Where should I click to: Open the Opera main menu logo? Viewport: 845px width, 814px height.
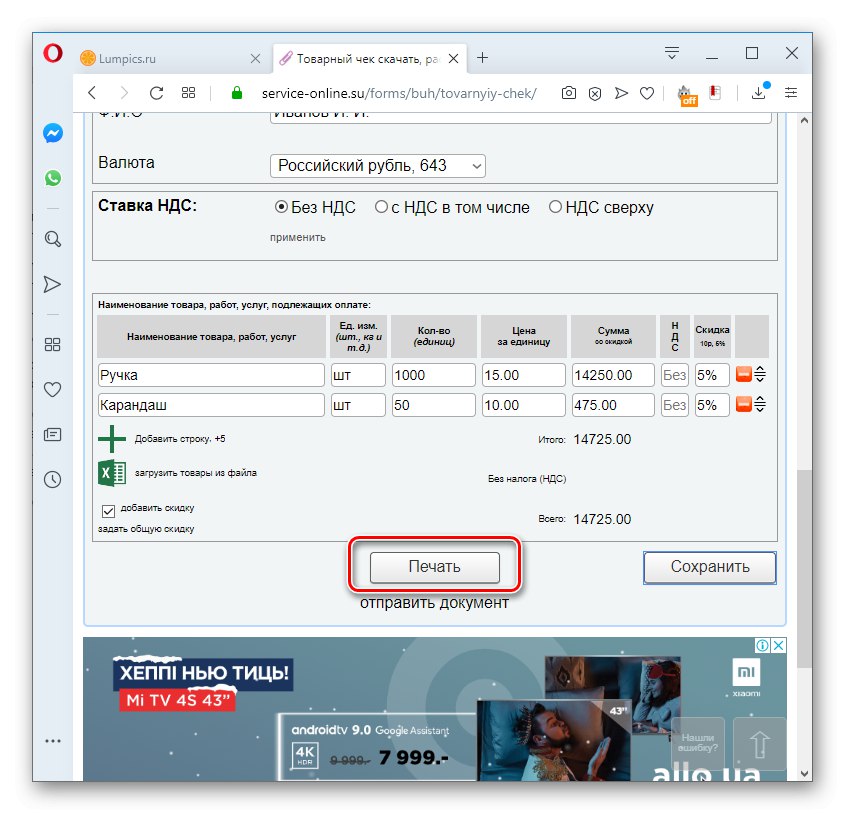click(53, 53)
